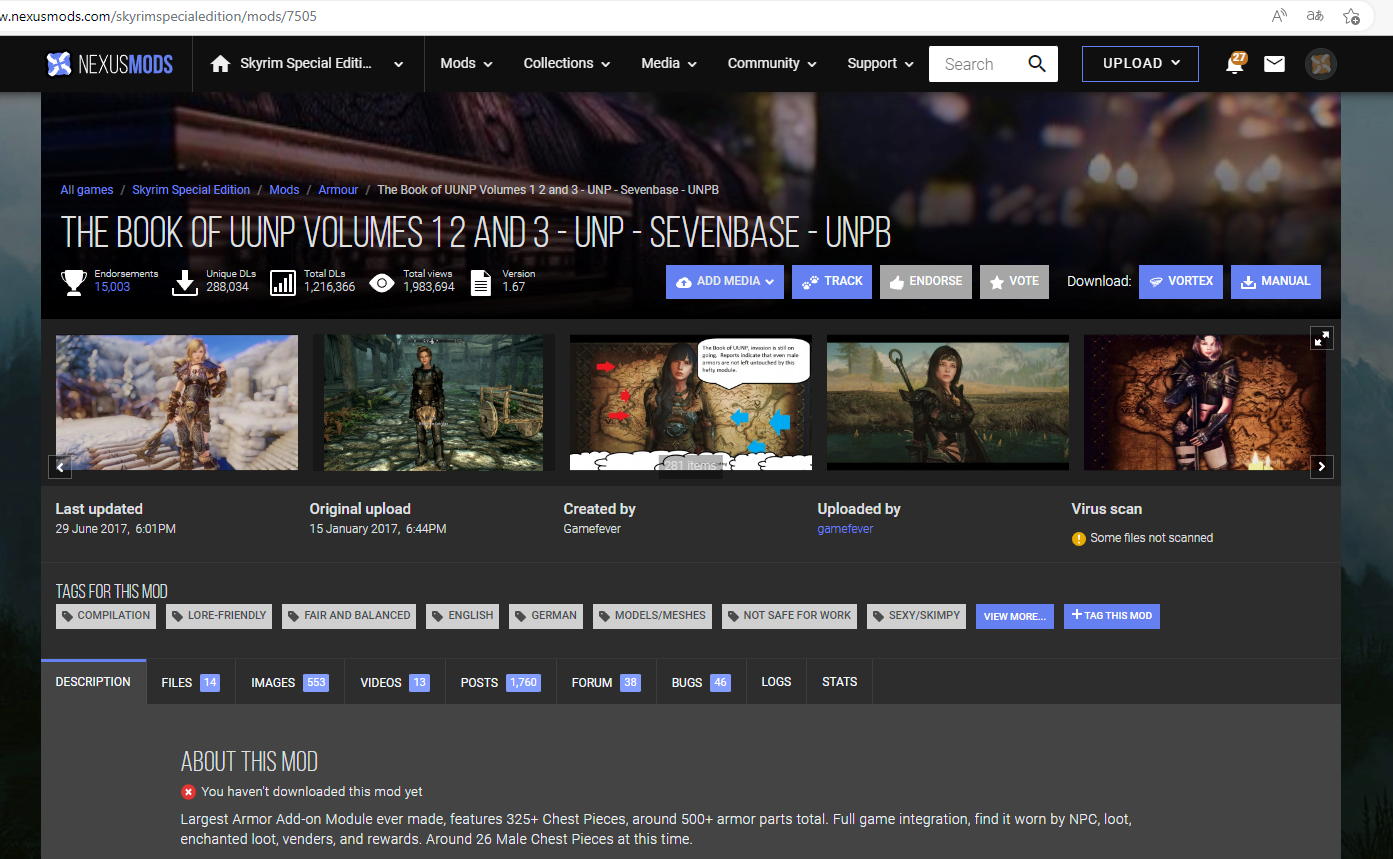Screen dimensions: 1393x859
Task: Click the total views eye icon
Action: 382,283
